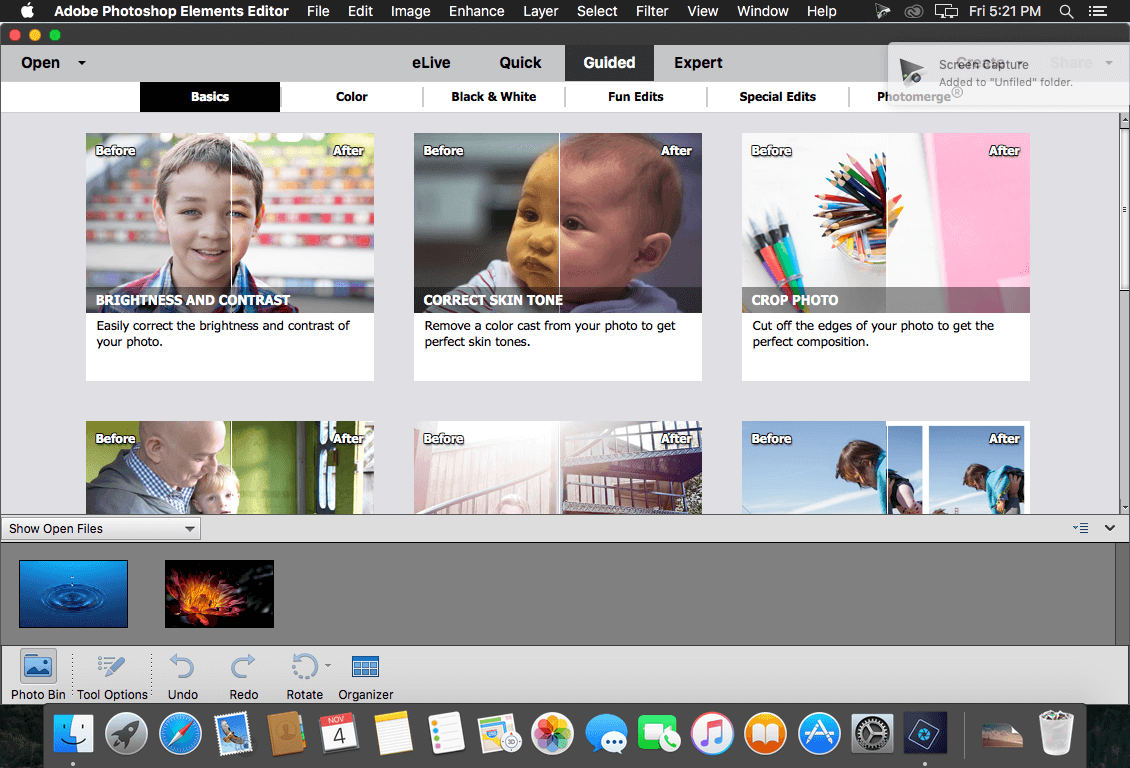The width and height of the screenshot is (1130, 768).
Task: Open Launchpad rocket icon in Dock
Action: point(126,734)
